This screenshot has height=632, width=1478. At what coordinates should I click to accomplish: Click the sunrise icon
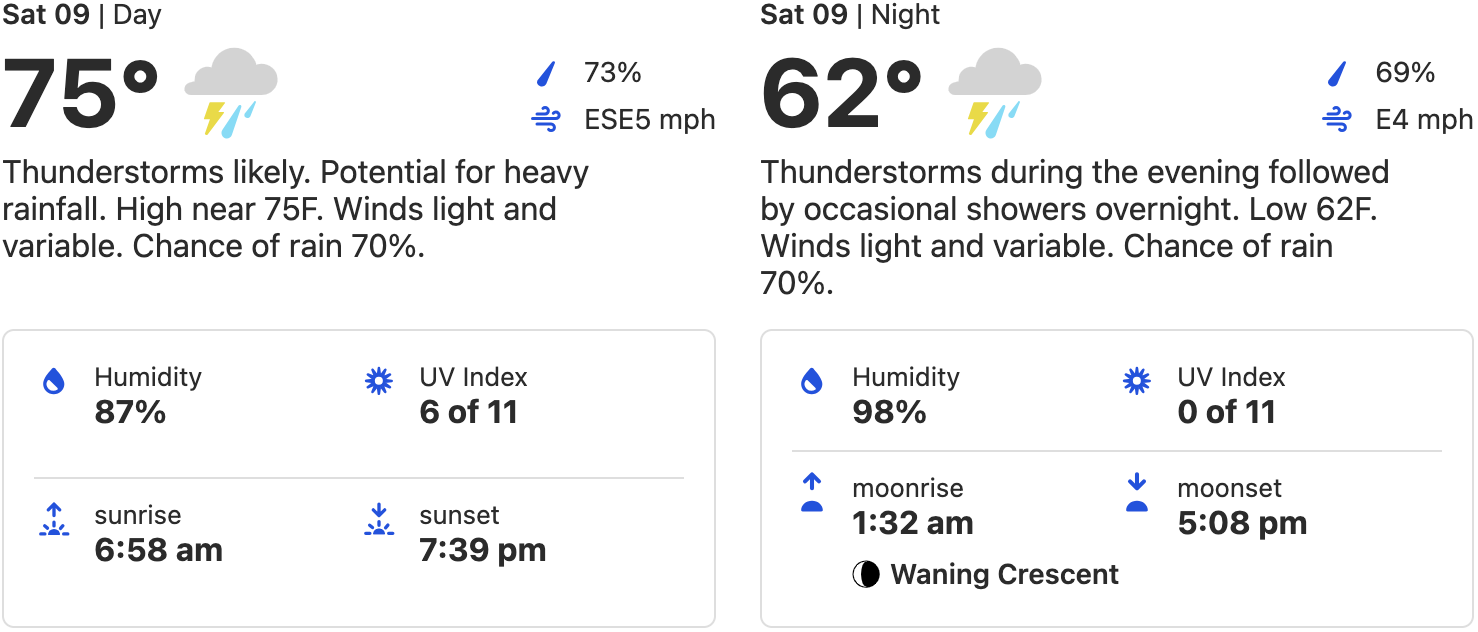(54, 520)
